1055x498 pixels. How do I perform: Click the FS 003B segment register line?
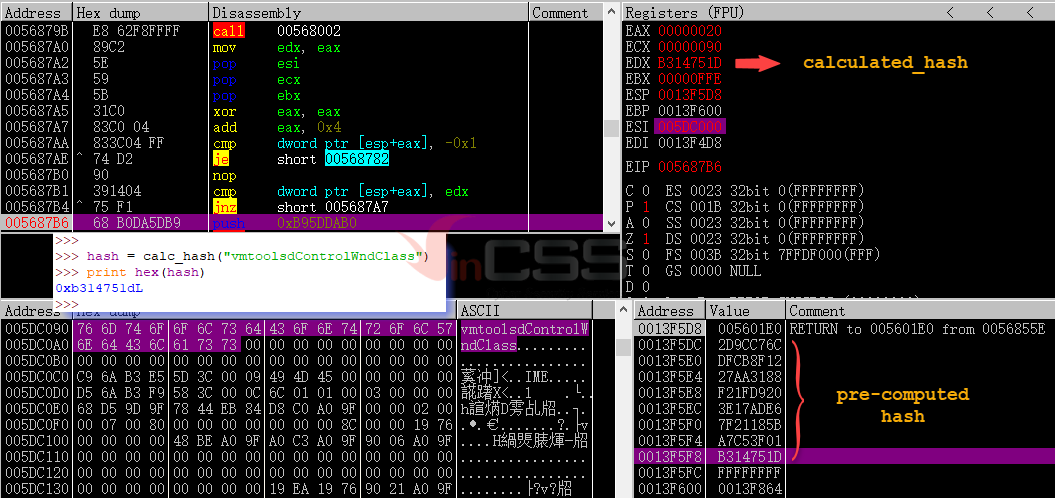(772, 255)
